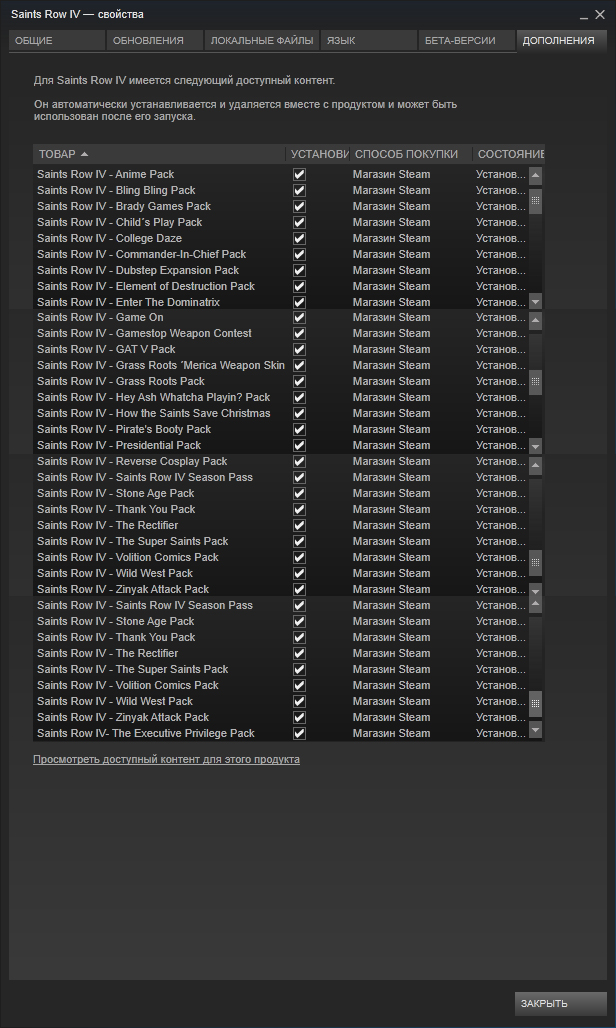This screenshot has height=1028, width=616.
Task: Sort the list by the ТОВАР column header
Action: (x=159, y=154)
